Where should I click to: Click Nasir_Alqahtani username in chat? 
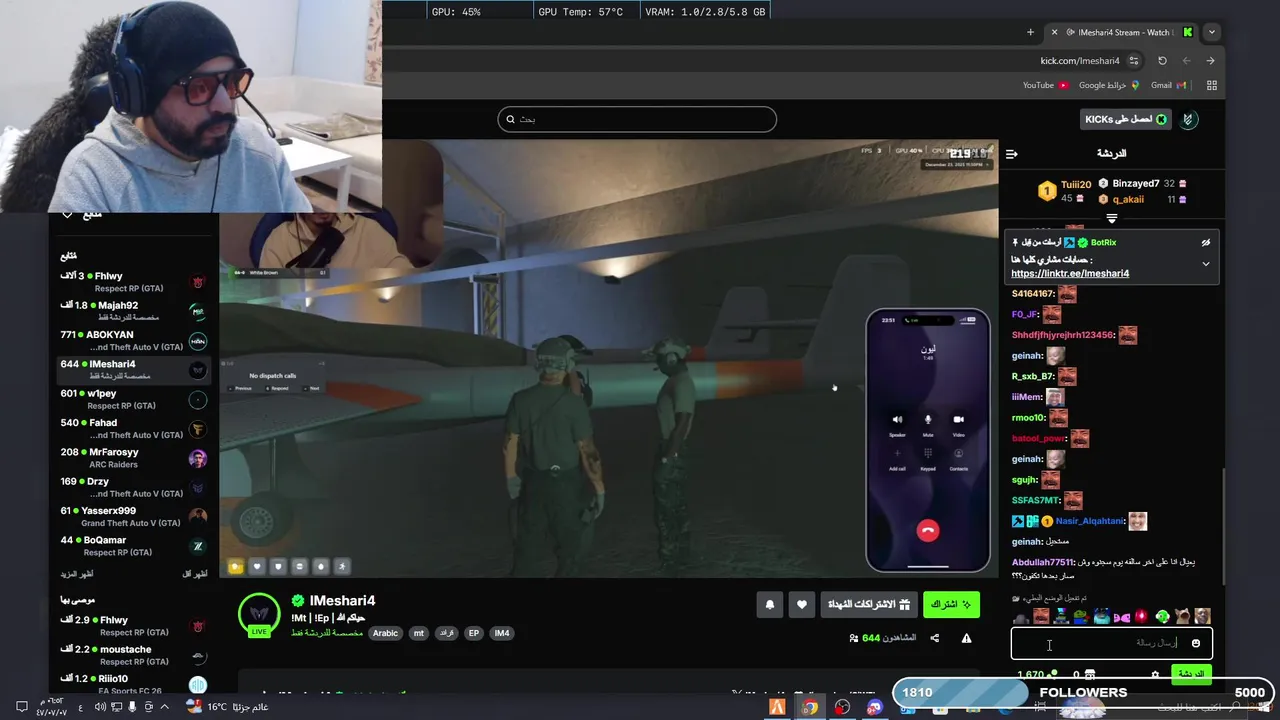[1089, 521]
